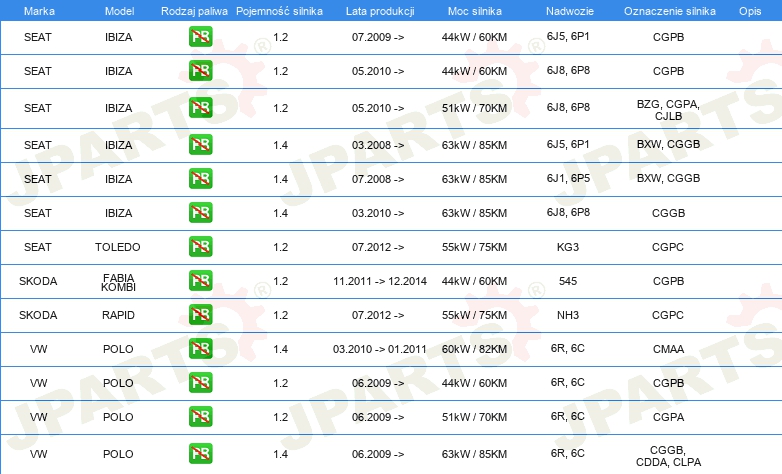Screen dimensions: 782x474
Task: Click the fuel icon in the IBIZA 44kW 6J8, 6P8 row
Action: point(200,70)
